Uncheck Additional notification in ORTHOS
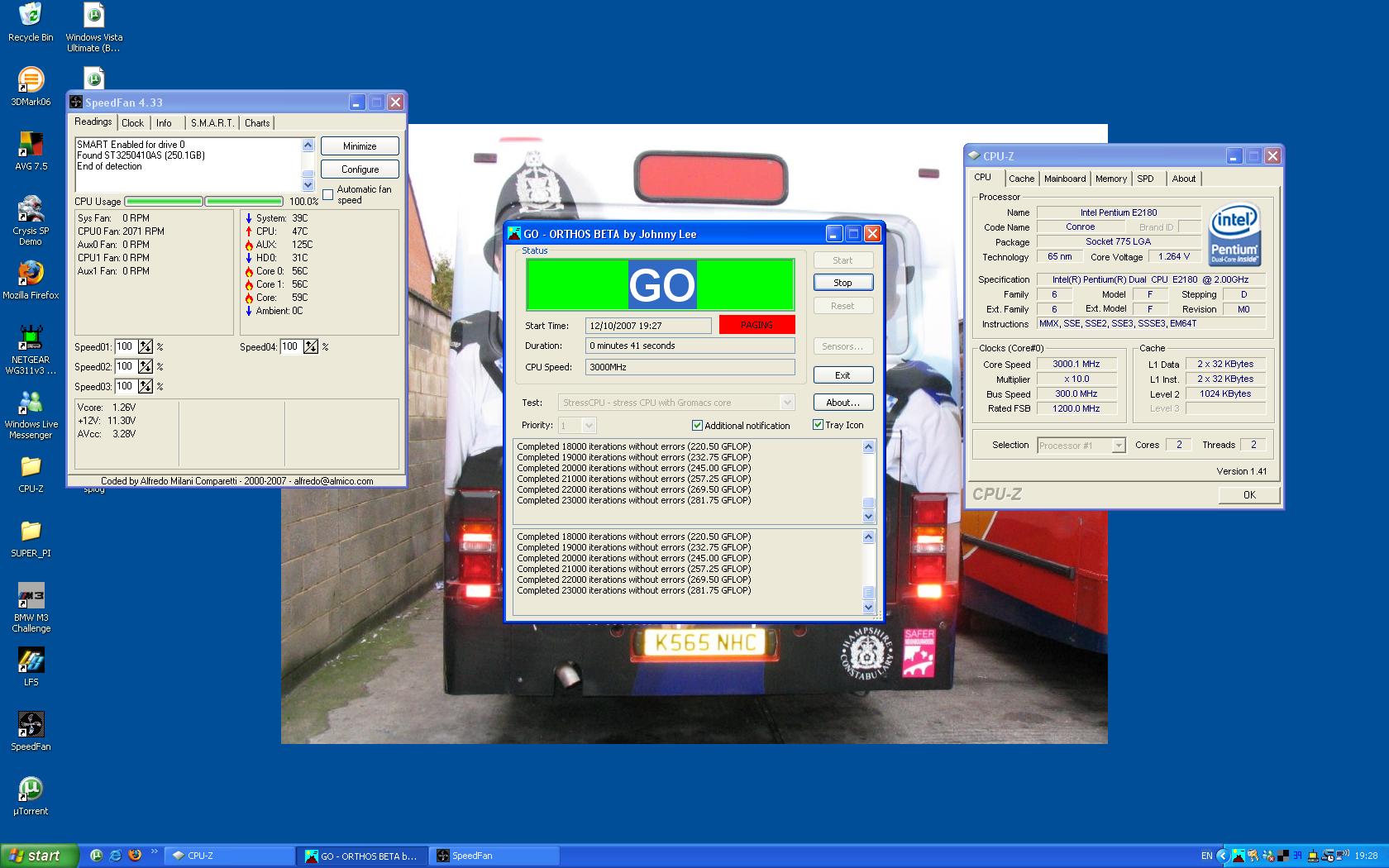1389x868 pixels. coord(697,426)
